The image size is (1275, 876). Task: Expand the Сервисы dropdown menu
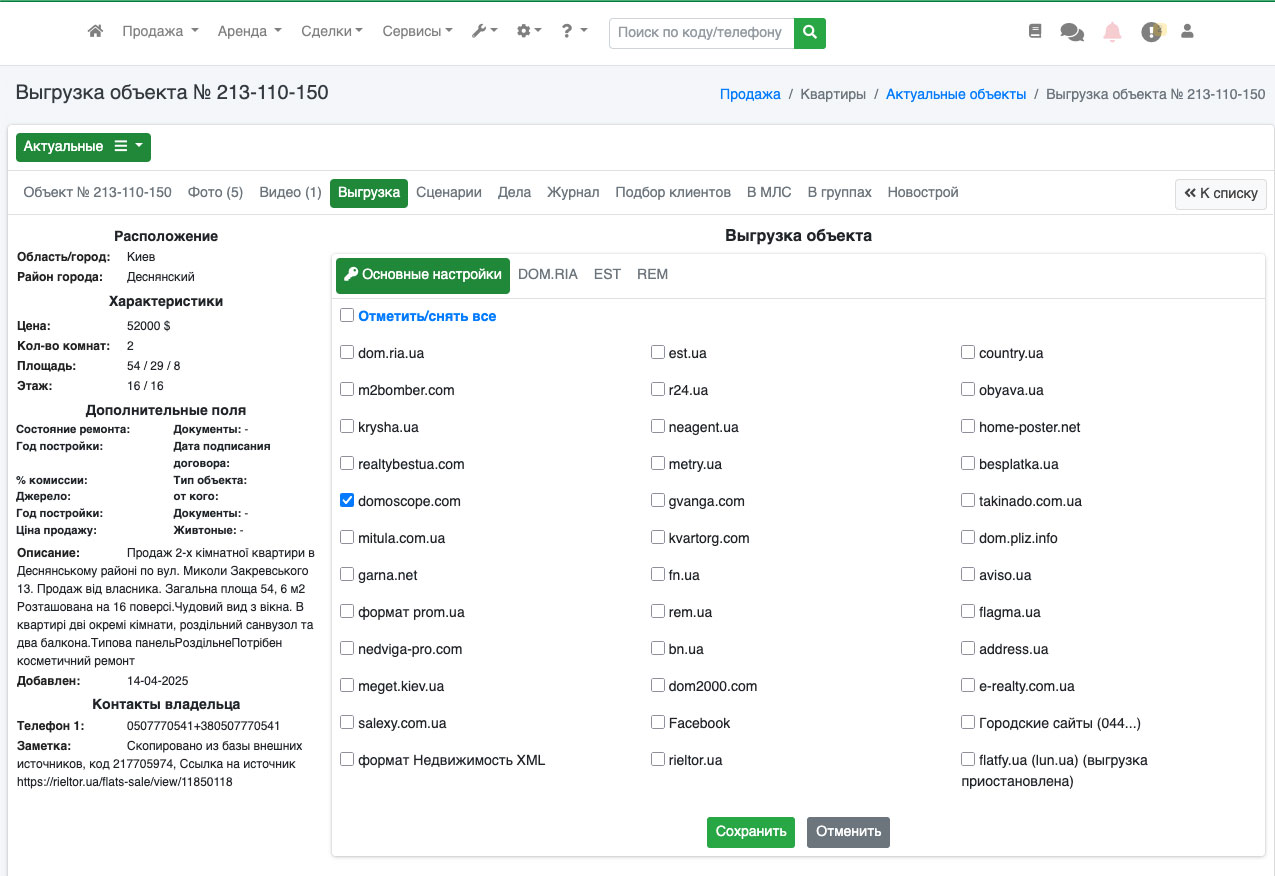coord(417,32)
